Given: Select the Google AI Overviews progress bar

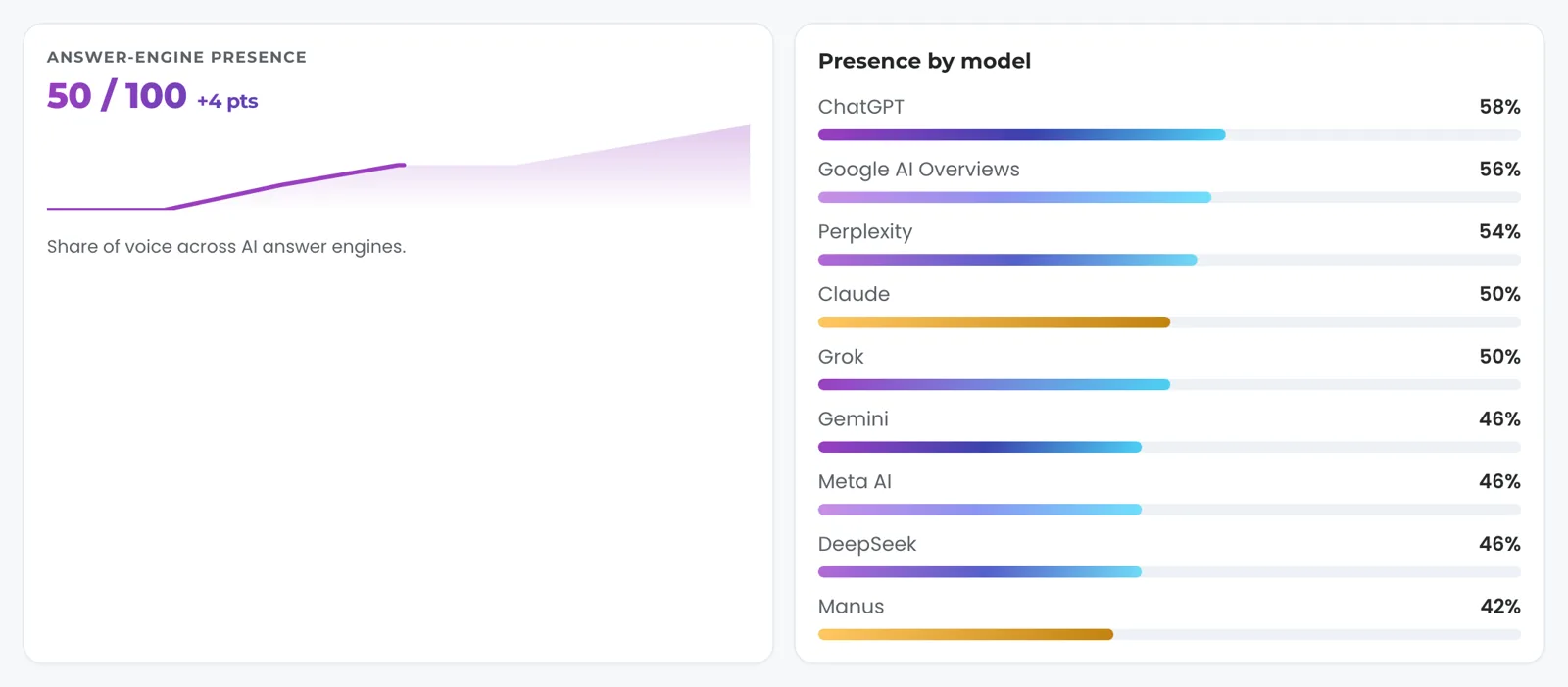Looking at the screenshot, I should [x=1169, y=198].
